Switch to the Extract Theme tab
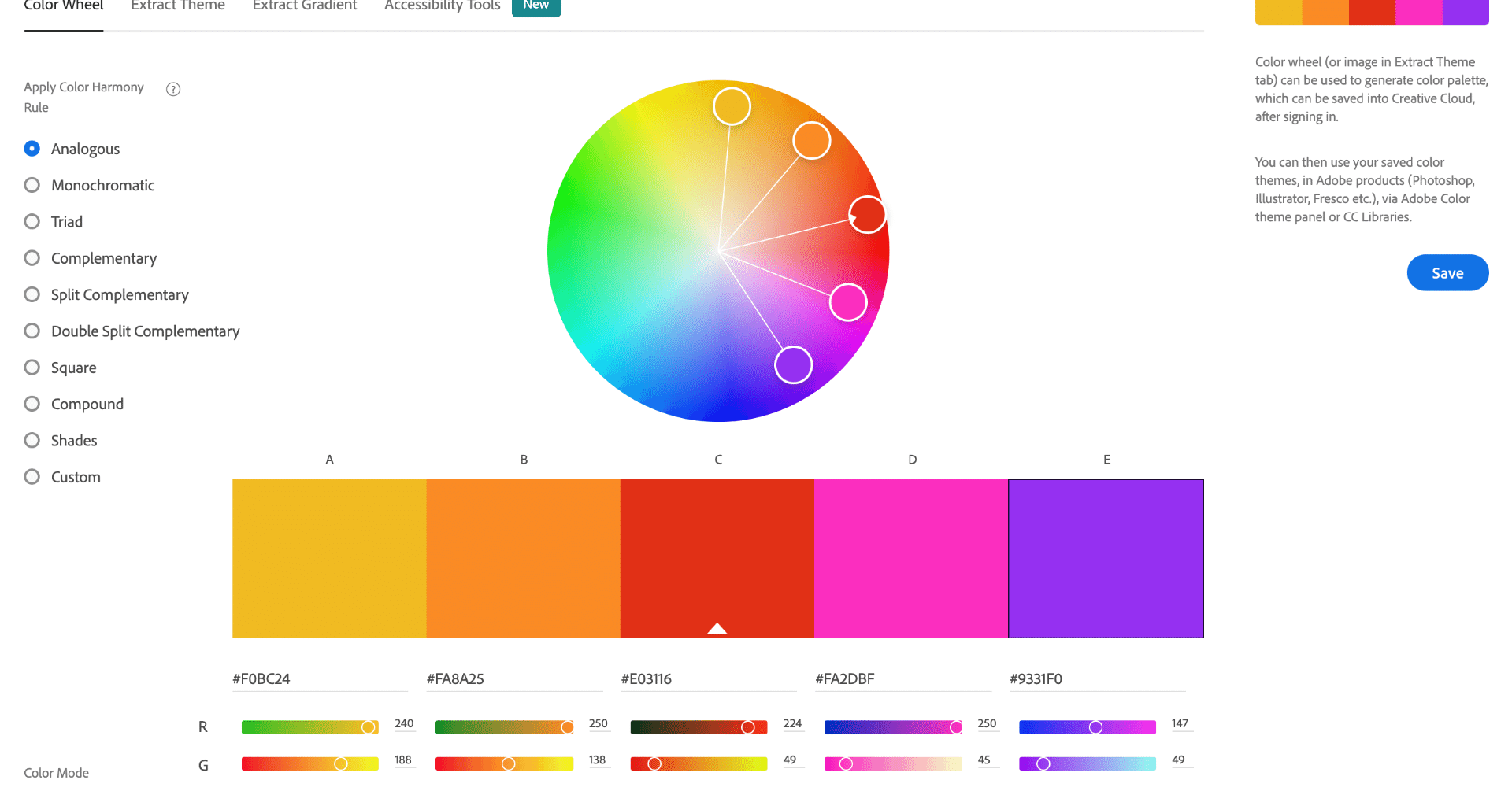This screenshot has width=1512, height=791. click(x=178, y=6)
